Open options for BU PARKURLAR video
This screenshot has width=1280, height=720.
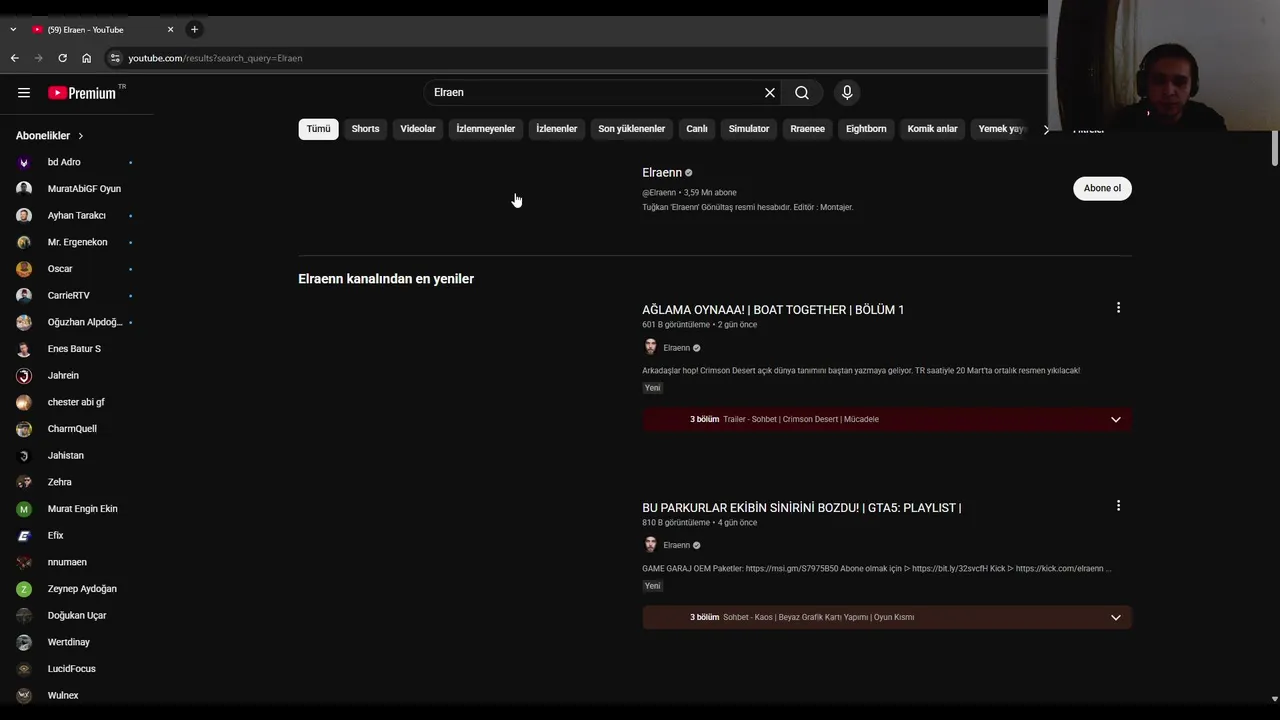(x=1118, y=506)
